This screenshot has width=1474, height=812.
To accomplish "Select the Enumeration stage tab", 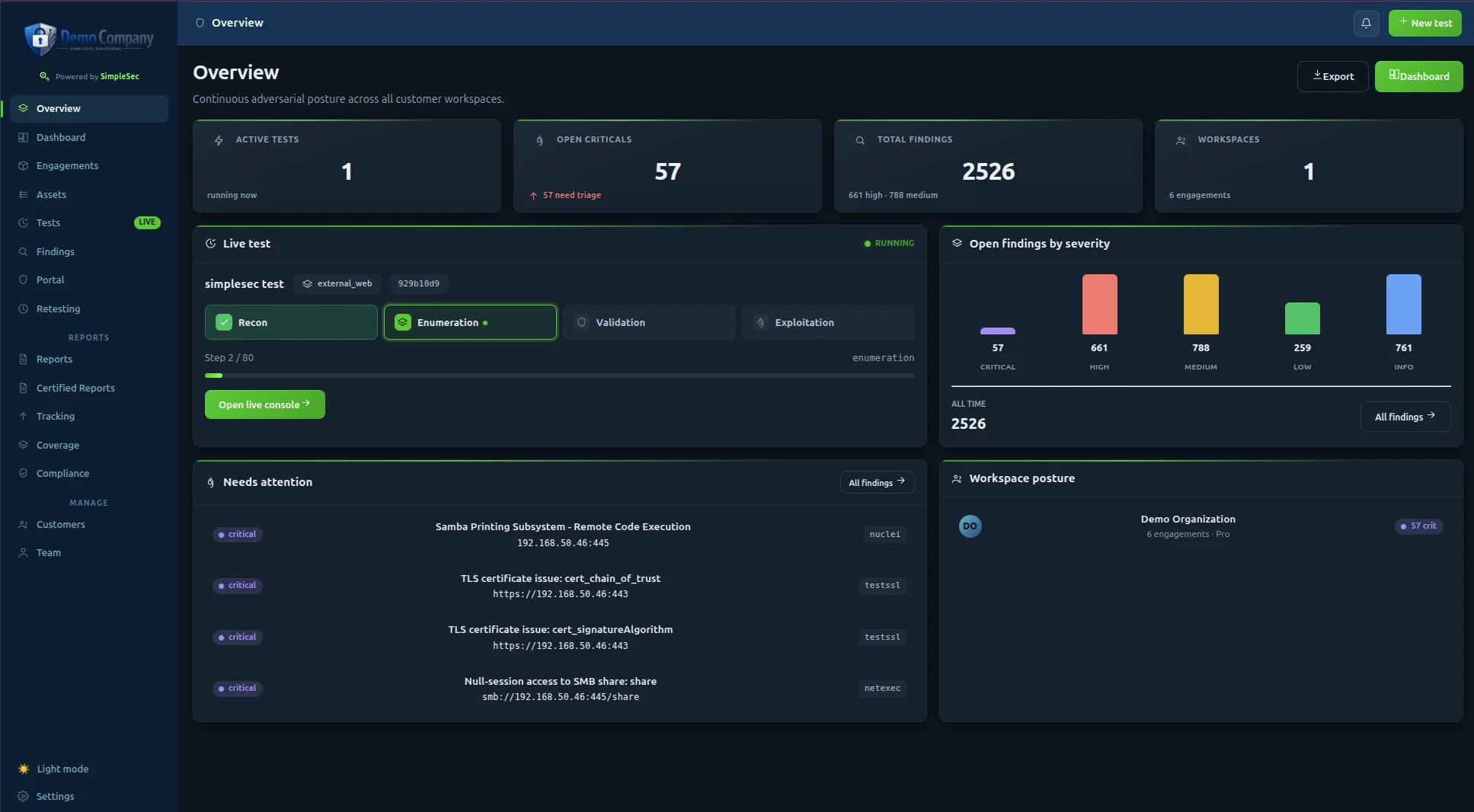I will 470,322.
